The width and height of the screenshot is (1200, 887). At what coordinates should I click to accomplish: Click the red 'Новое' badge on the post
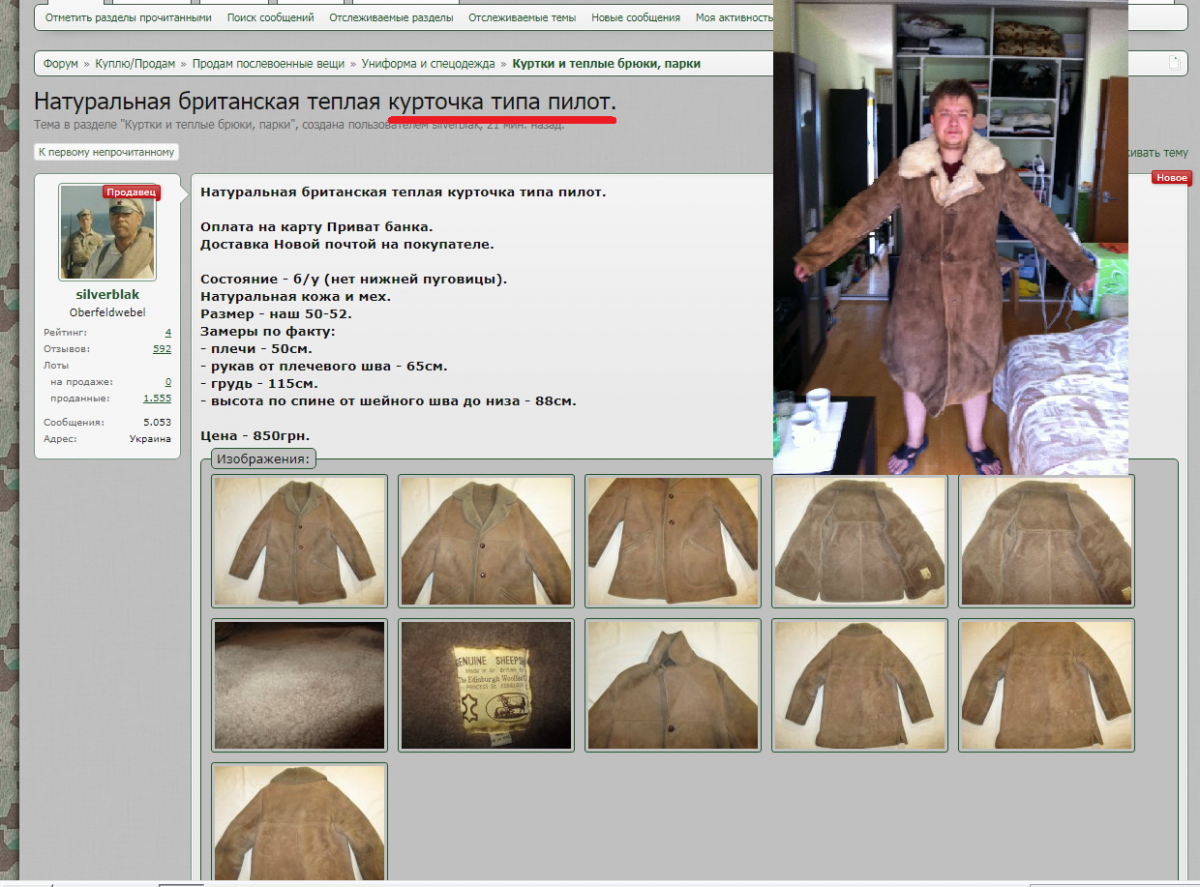coord(1170,178)
